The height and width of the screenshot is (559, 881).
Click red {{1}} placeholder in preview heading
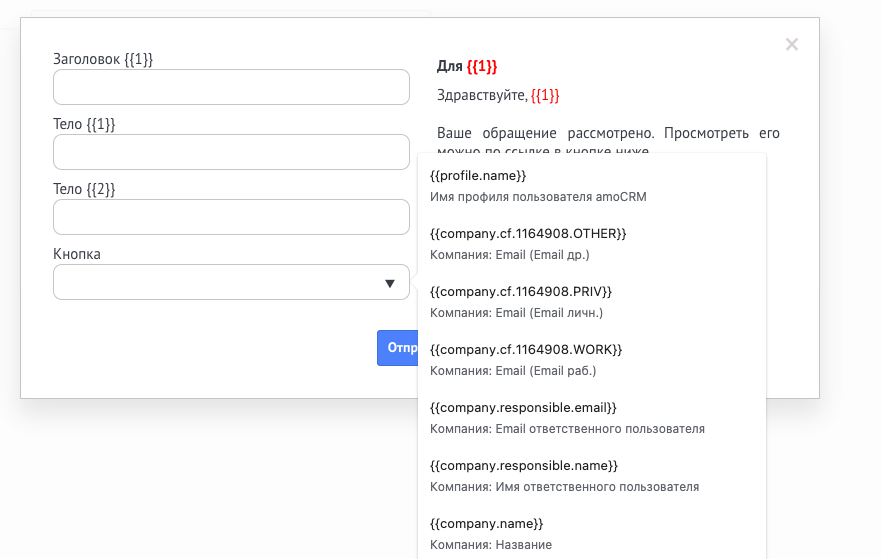pyautogui.click(x=481, y=66)
